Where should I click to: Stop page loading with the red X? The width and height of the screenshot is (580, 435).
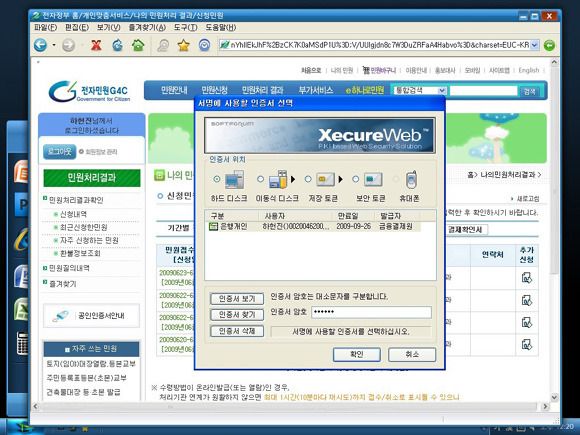pos(96,45)
